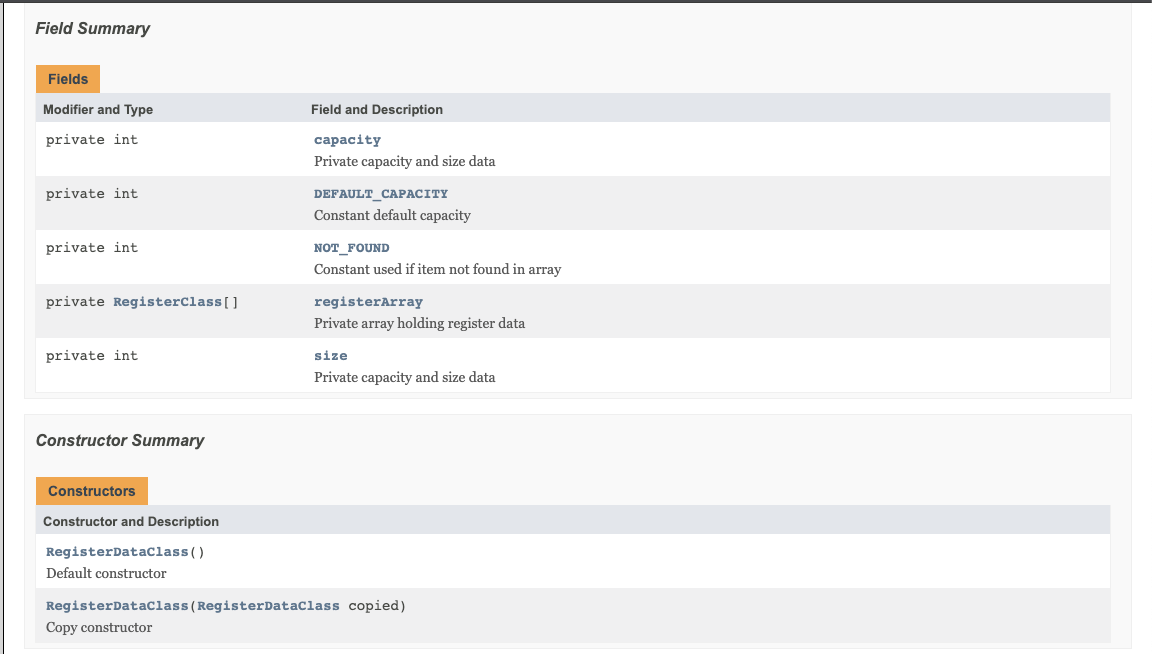Click the 'Constant default capacity' description text
The height and width of the screenshot is (654, 1152).
(x=392, y=215)
